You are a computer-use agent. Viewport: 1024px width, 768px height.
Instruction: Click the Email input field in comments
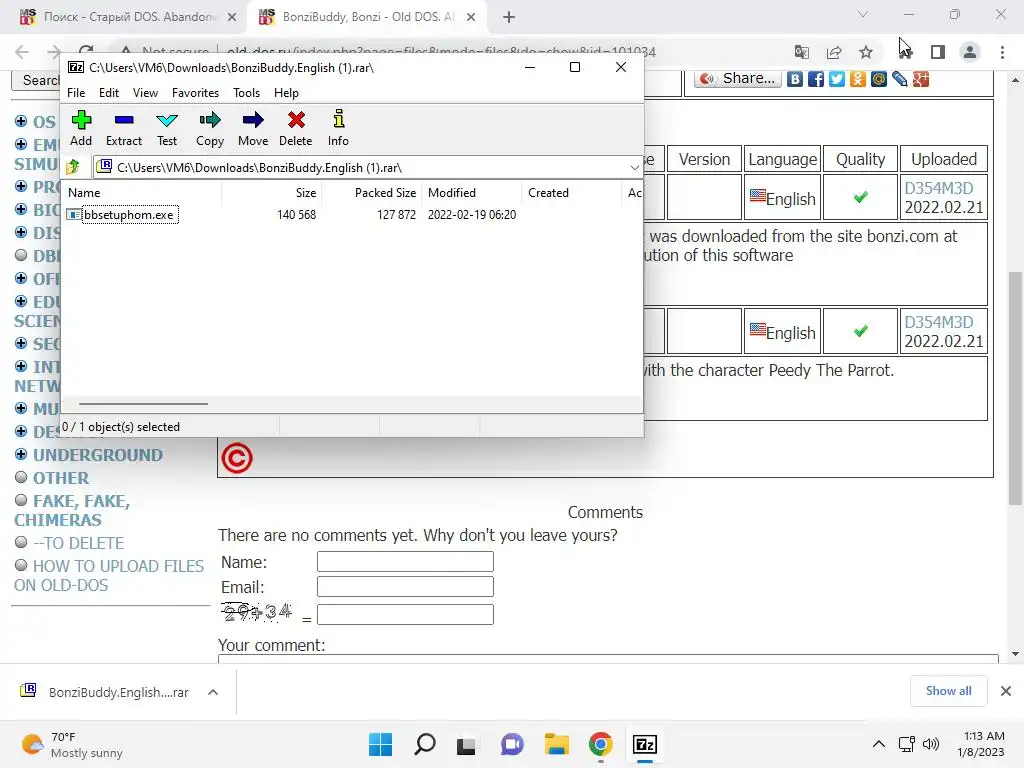(405, 586)
